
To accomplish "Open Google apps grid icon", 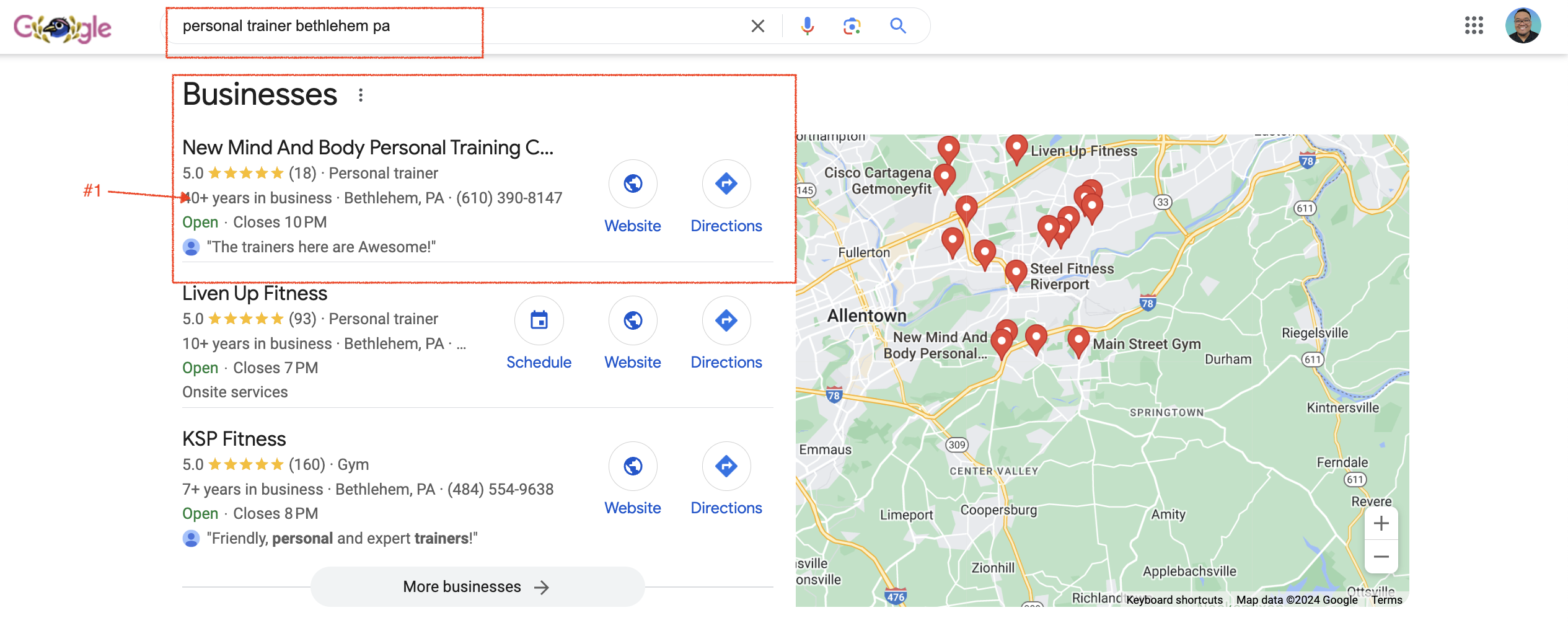I will point(1474,25).
